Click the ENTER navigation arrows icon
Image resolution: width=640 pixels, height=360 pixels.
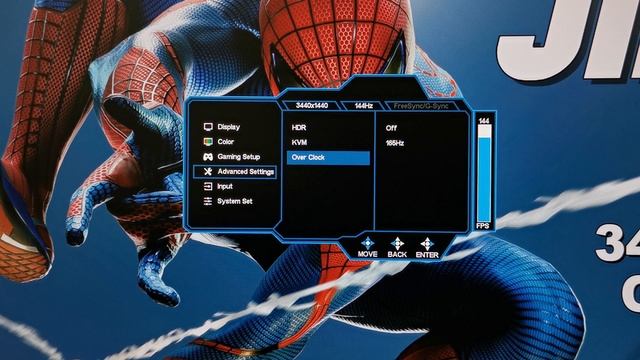point(427,244)
